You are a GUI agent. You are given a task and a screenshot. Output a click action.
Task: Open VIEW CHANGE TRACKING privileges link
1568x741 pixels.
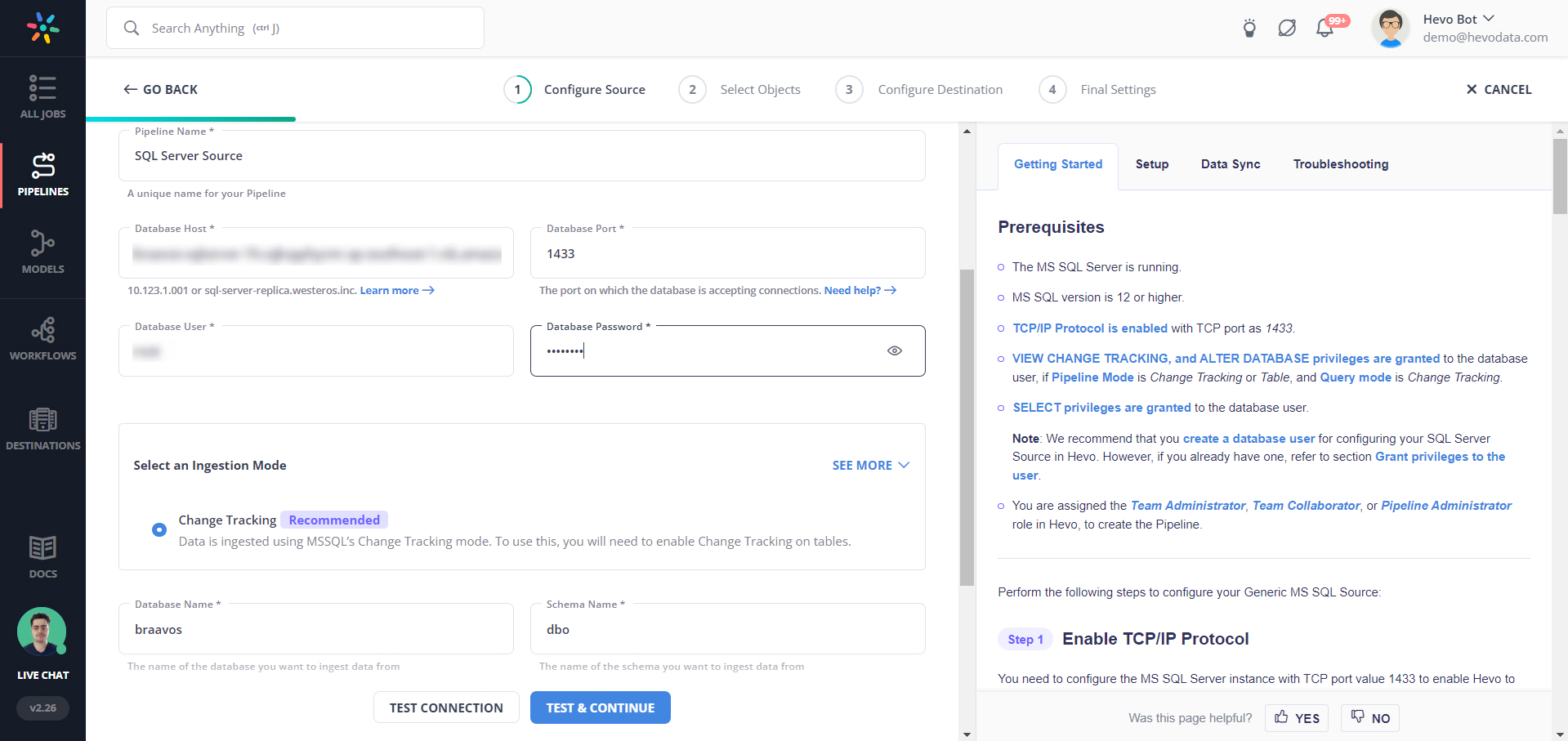pos(1226,359)
